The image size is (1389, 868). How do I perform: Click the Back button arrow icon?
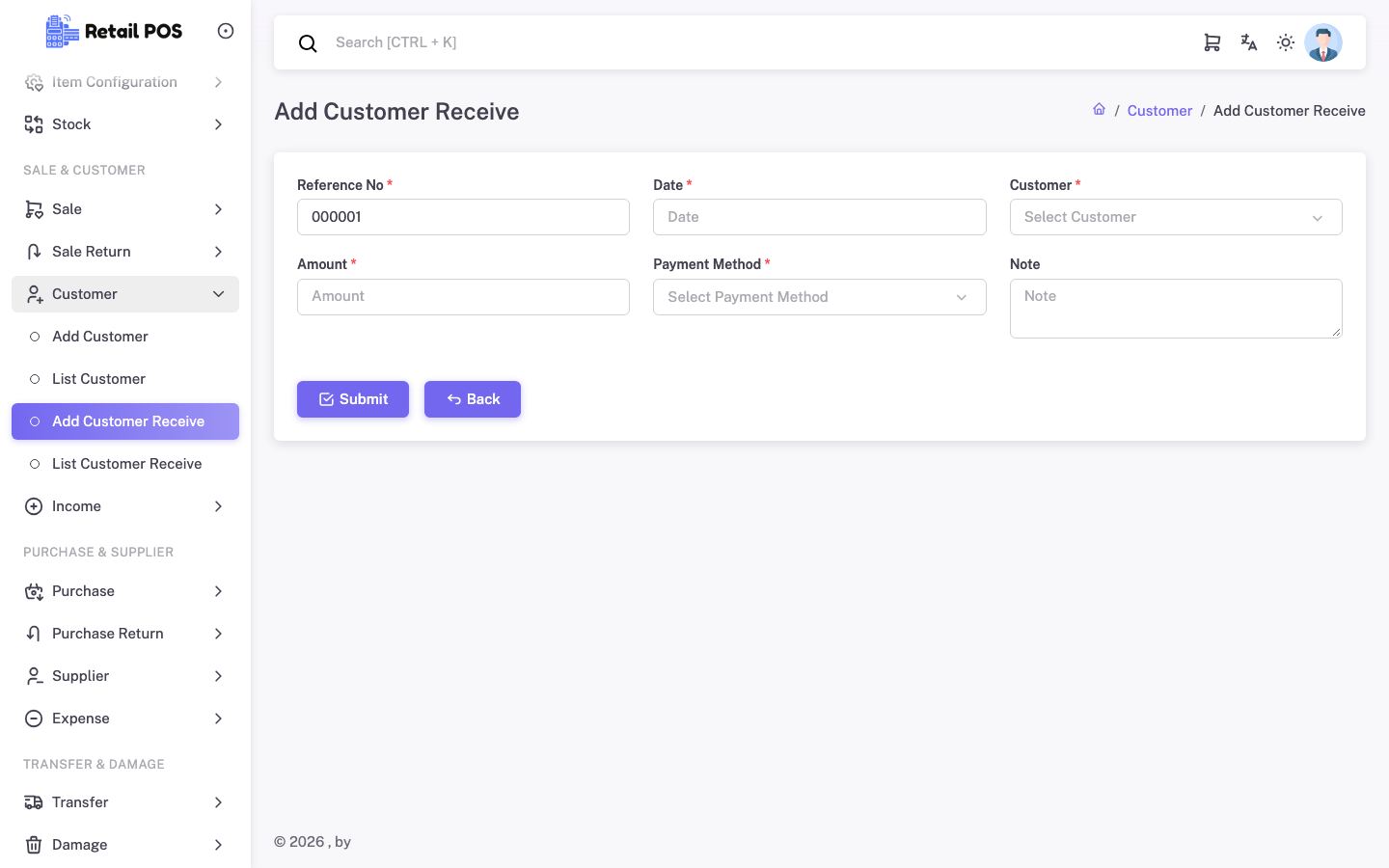[453, 399]
